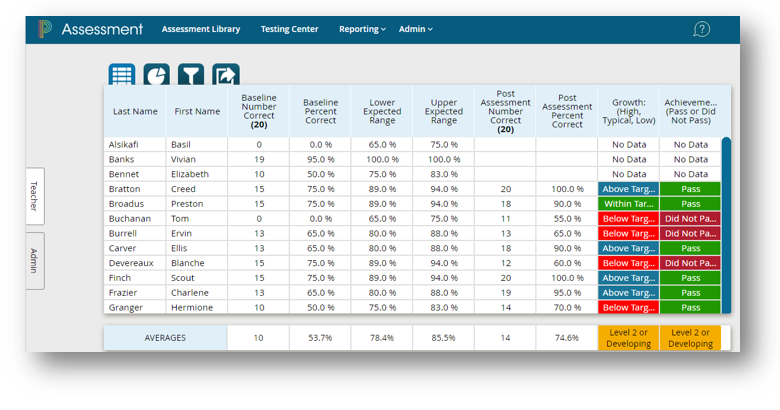Sort by Baseline Percent Correct header
The width and height of the screenshot is (780, 410).
coord(320,111)
